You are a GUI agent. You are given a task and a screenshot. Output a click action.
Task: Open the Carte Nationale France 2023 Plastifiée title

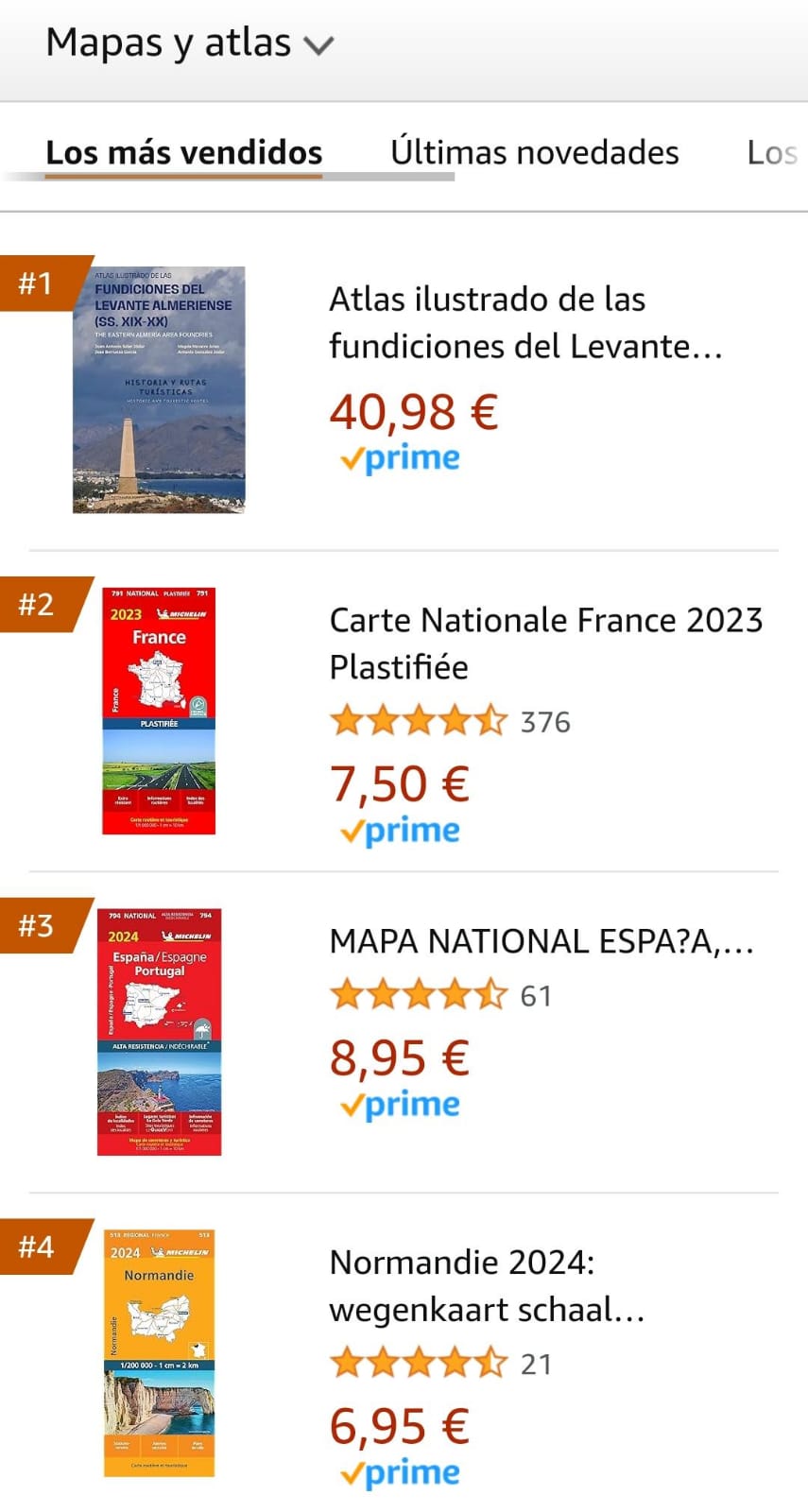[x=545, y=643]
